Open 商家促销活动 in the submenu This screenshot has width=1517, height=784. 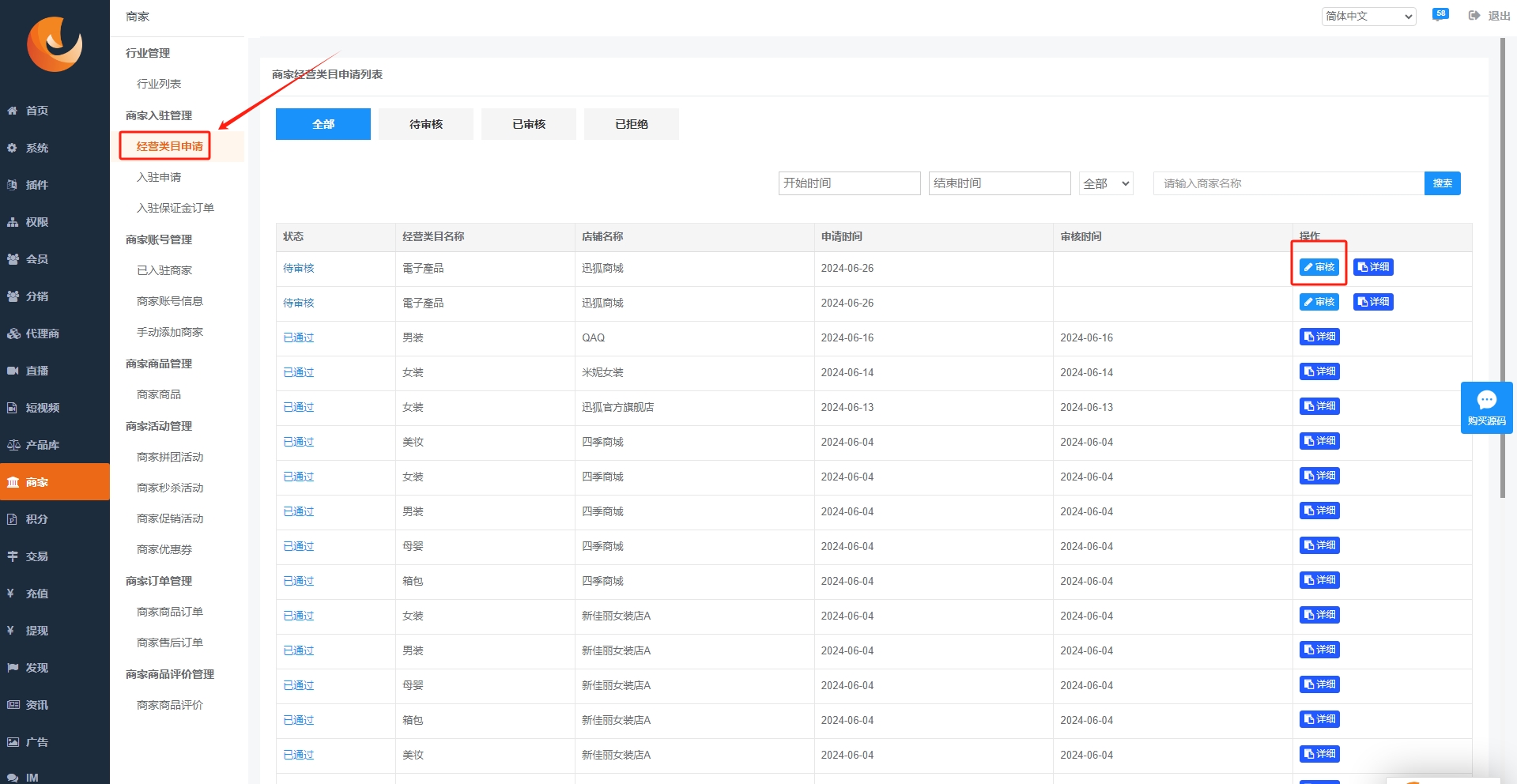click(170, 518)
